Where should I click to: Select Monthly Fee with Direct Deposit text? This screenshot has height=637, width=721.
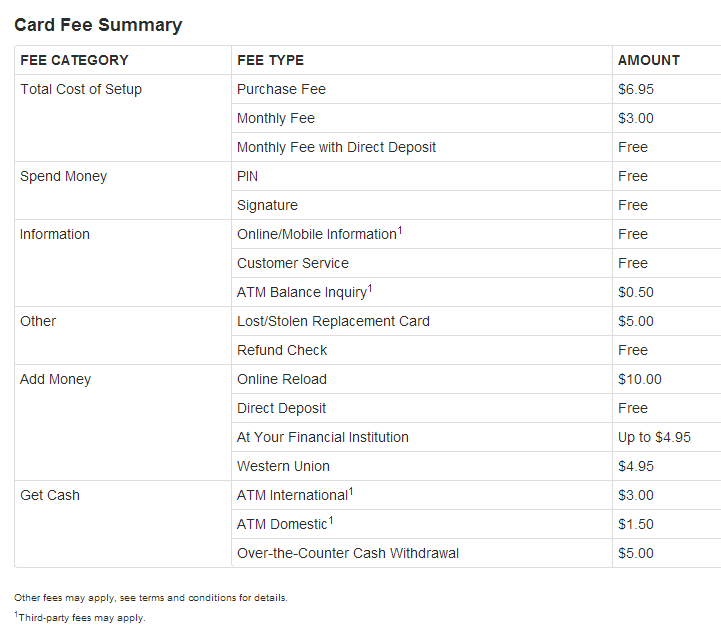tap(336, 147)
